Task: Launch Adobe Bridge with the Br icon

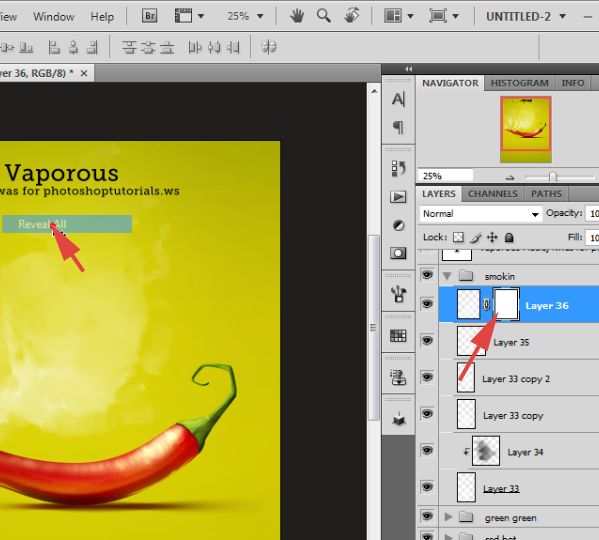Action: coord(149,16)
